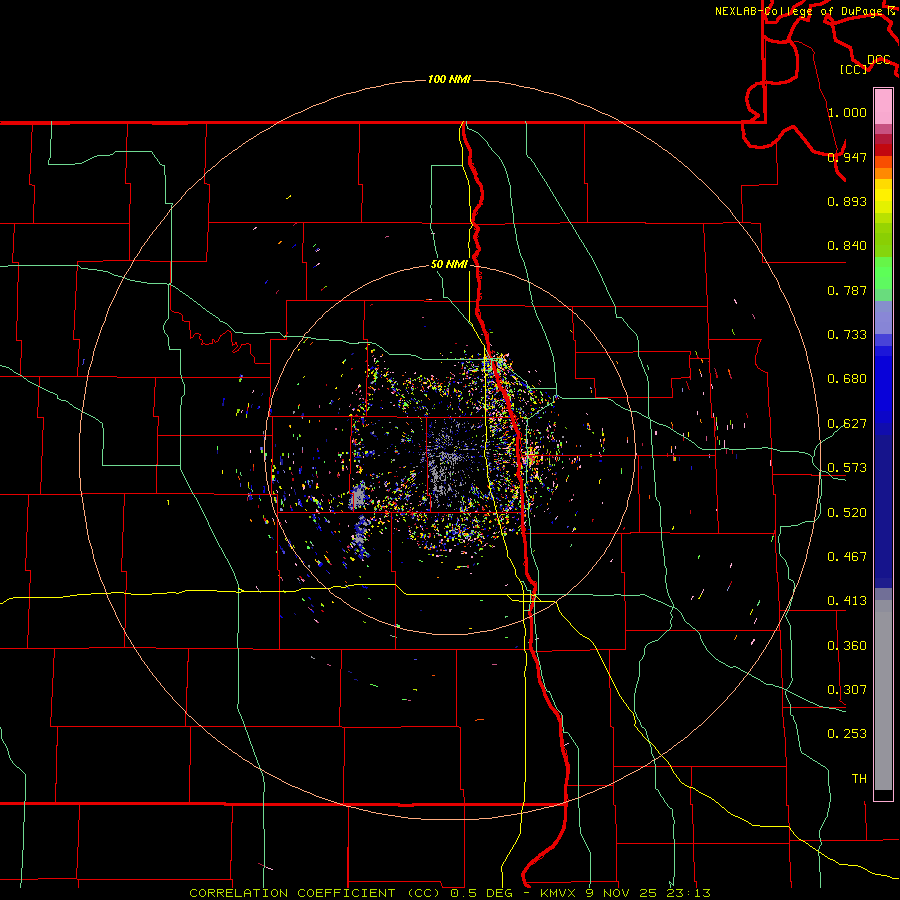Click the 0.467 scale value
Screen dimensions: 900x900
[847, 556]
